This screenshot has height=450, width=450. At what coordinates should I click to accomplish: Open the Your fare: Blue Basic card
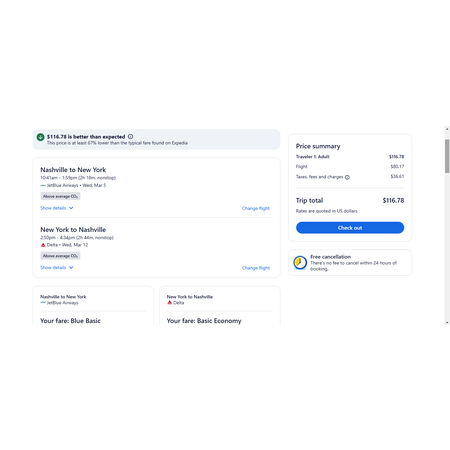[x=93, y=306]
